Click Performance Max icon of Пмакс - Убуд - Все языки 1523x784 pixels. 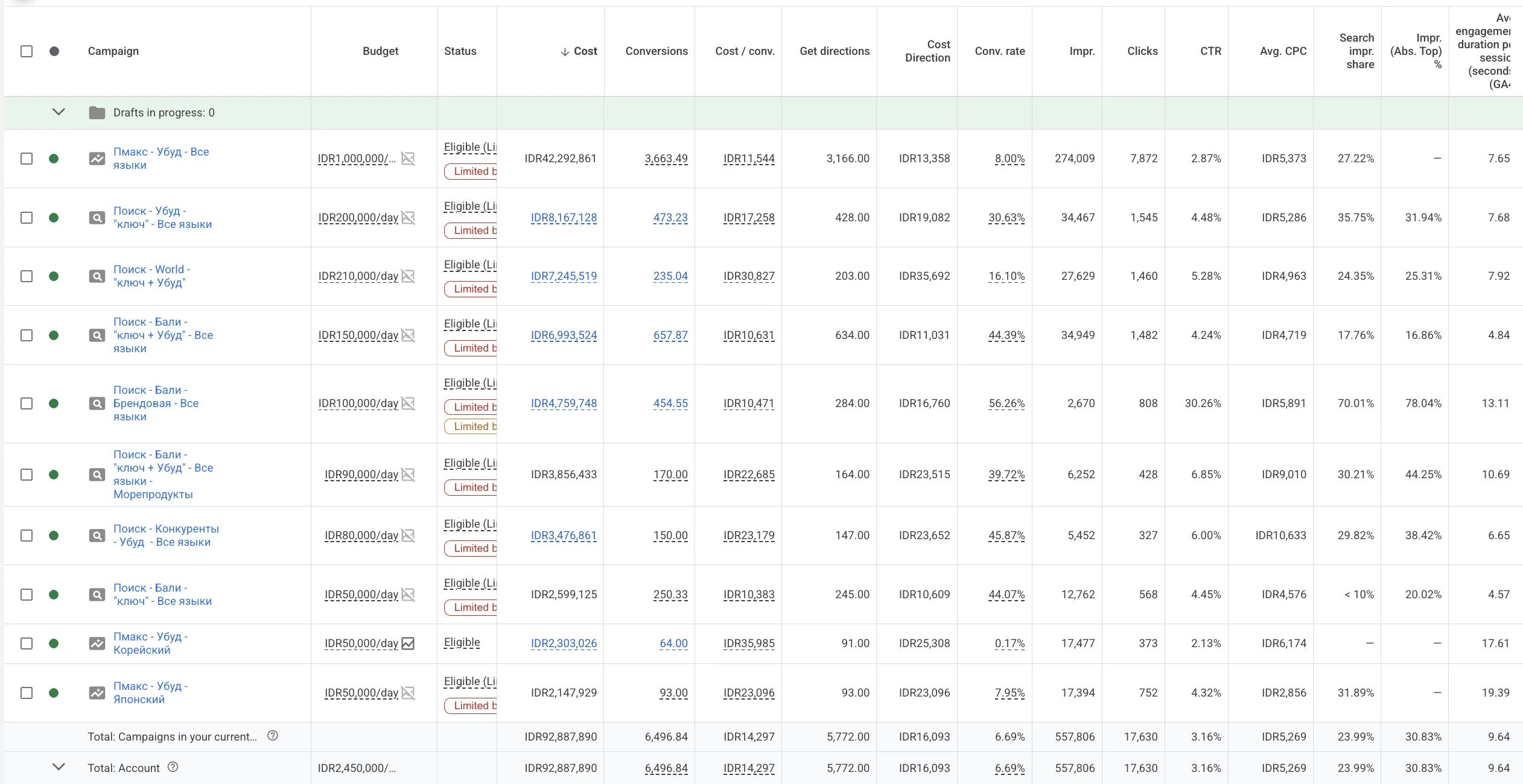tap(97, 159)
